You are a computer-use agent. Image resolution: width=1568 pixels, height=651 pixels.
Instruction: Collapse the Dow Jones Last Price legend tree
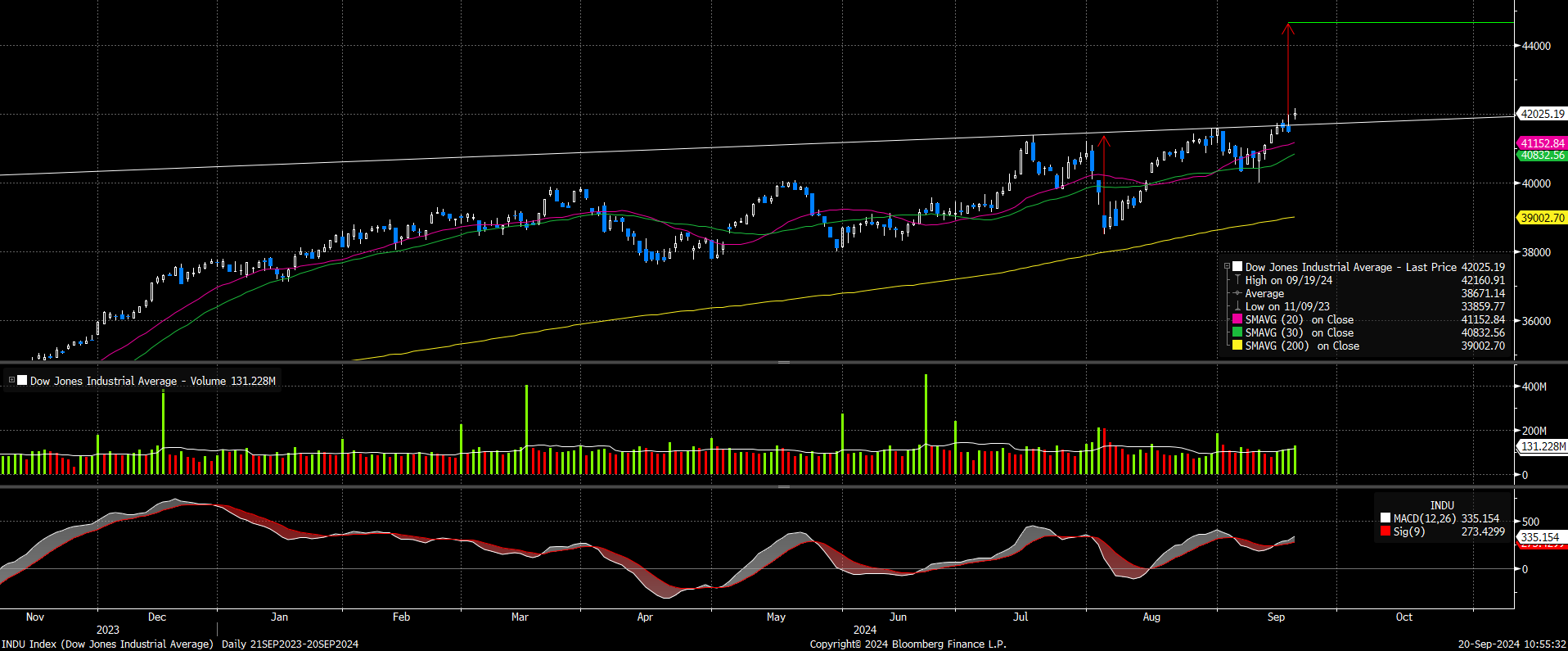[x=1227, y=267]
